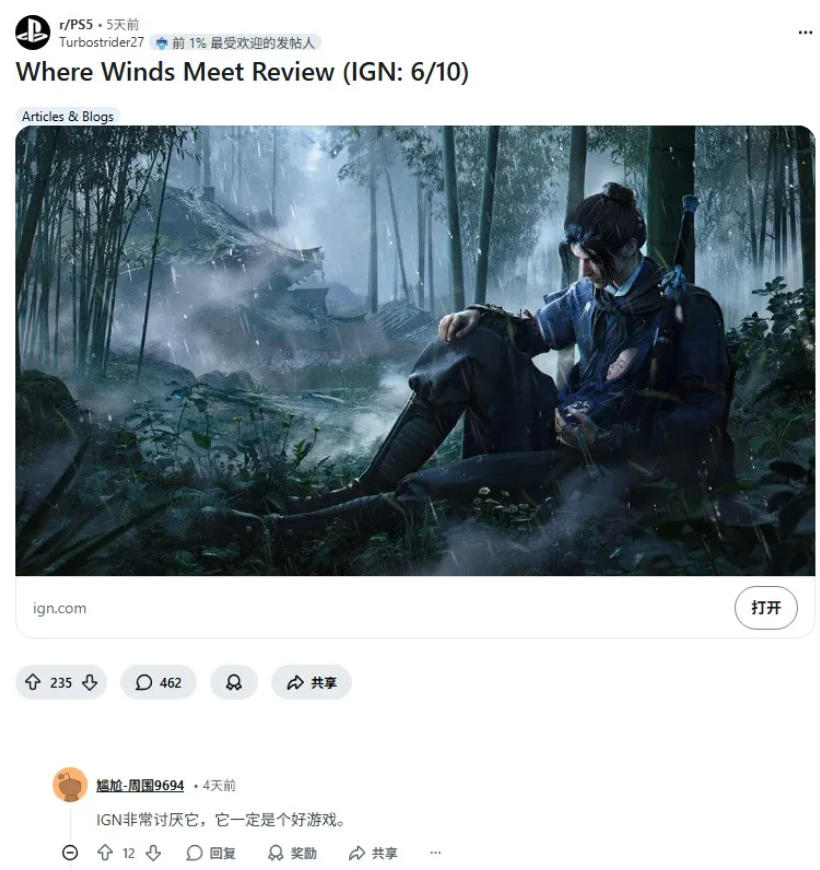Screen dimensions: 820x870
Task: Open the 462 comments button
Action: pos(159,682)
